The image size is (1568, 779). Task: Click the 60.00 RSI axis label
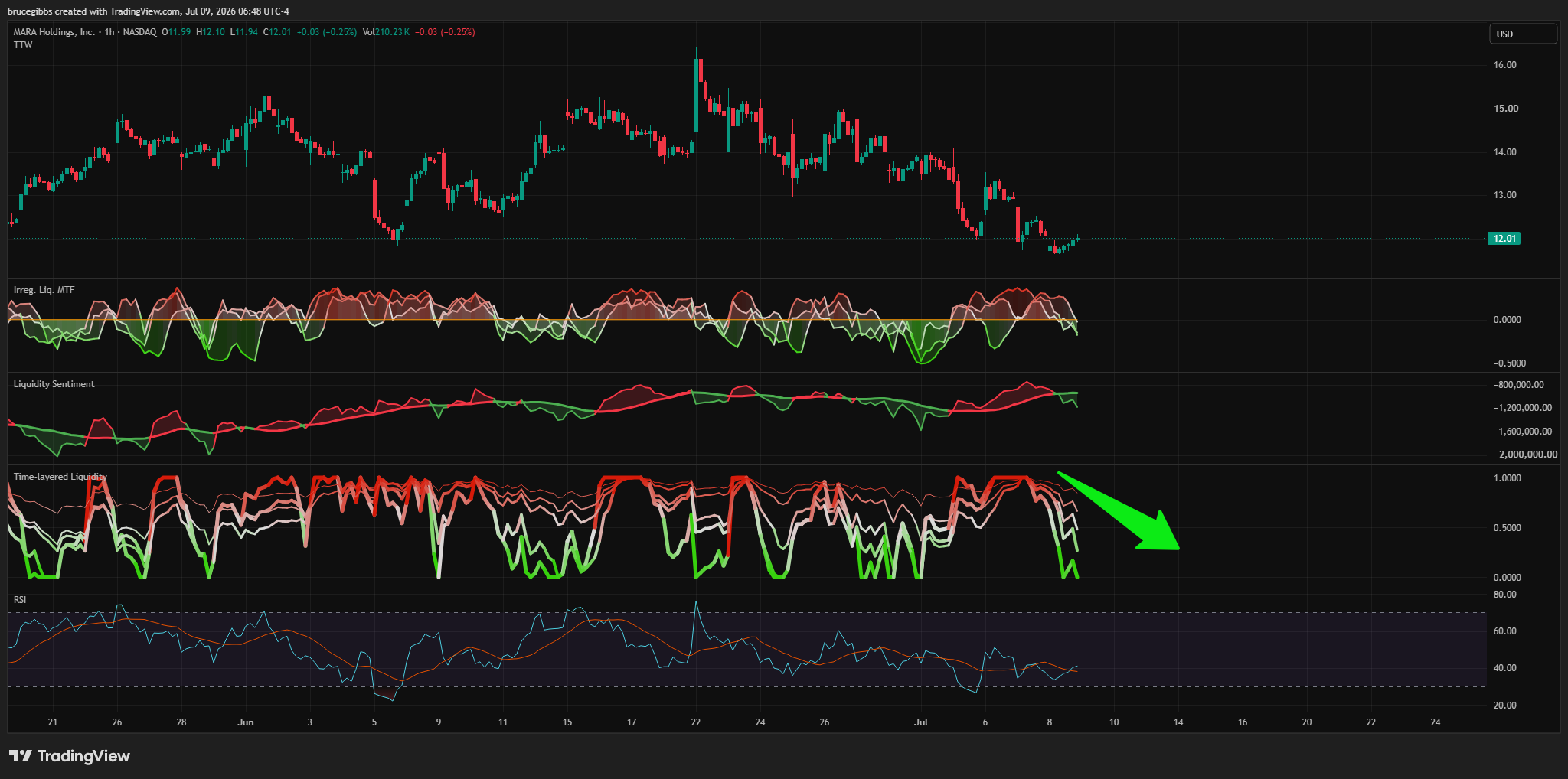1505,631
